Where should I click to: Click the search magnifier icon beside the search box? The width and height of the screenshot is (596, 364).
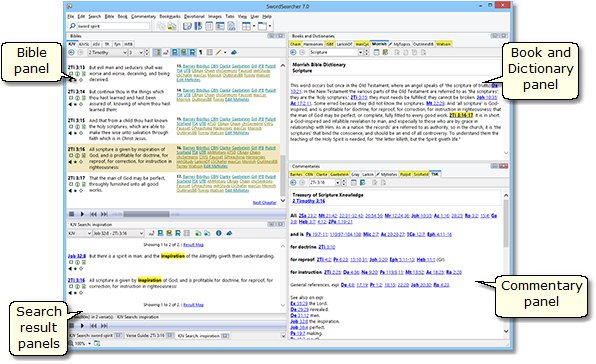pyautogui.click(x=72, y=26)
